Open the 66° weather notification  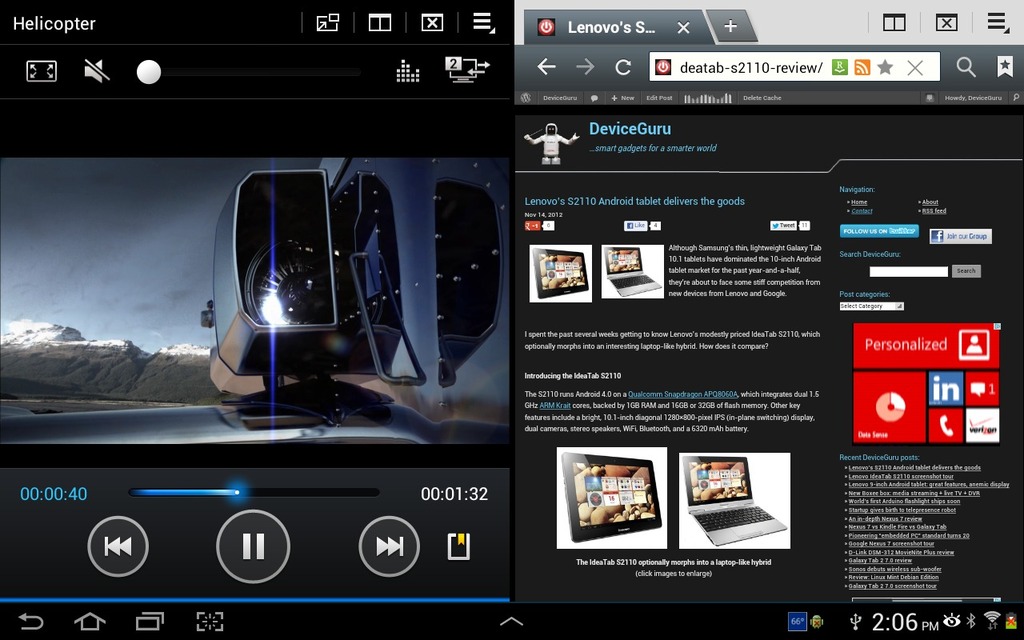pos(797,621)
